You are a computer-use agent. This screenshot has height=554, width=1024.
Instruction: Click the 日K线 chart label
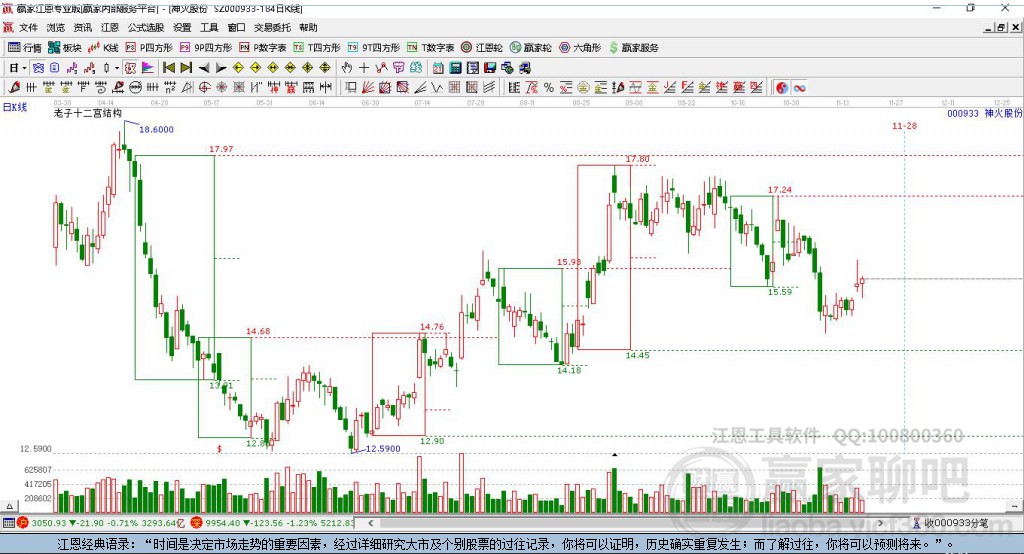click(15, 107)
